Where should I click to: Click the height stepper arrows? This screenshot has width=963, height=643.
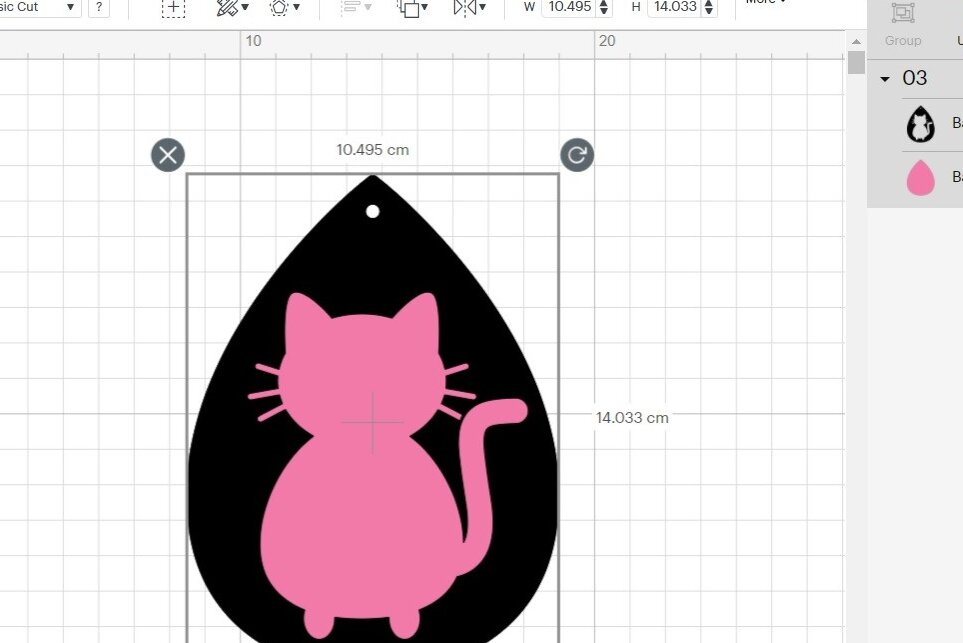click(709, 8)
